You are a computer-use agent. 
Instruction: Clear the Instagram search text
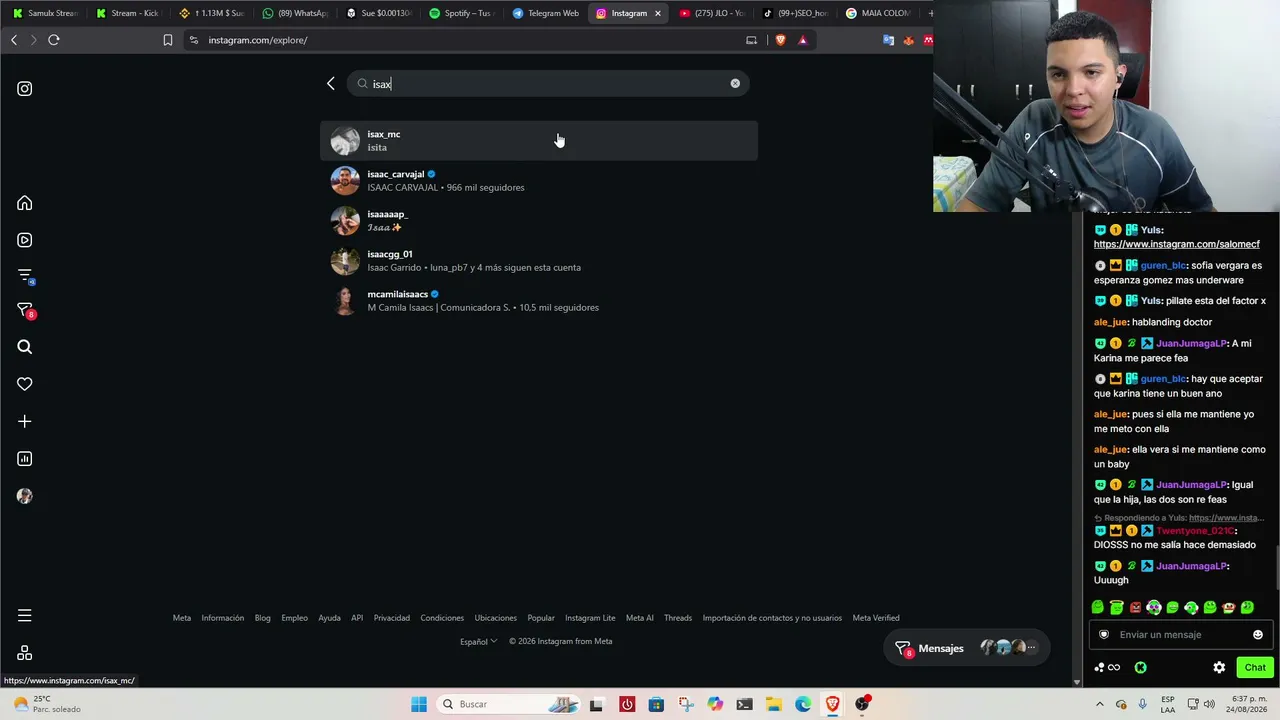click(x=735, y=83)
